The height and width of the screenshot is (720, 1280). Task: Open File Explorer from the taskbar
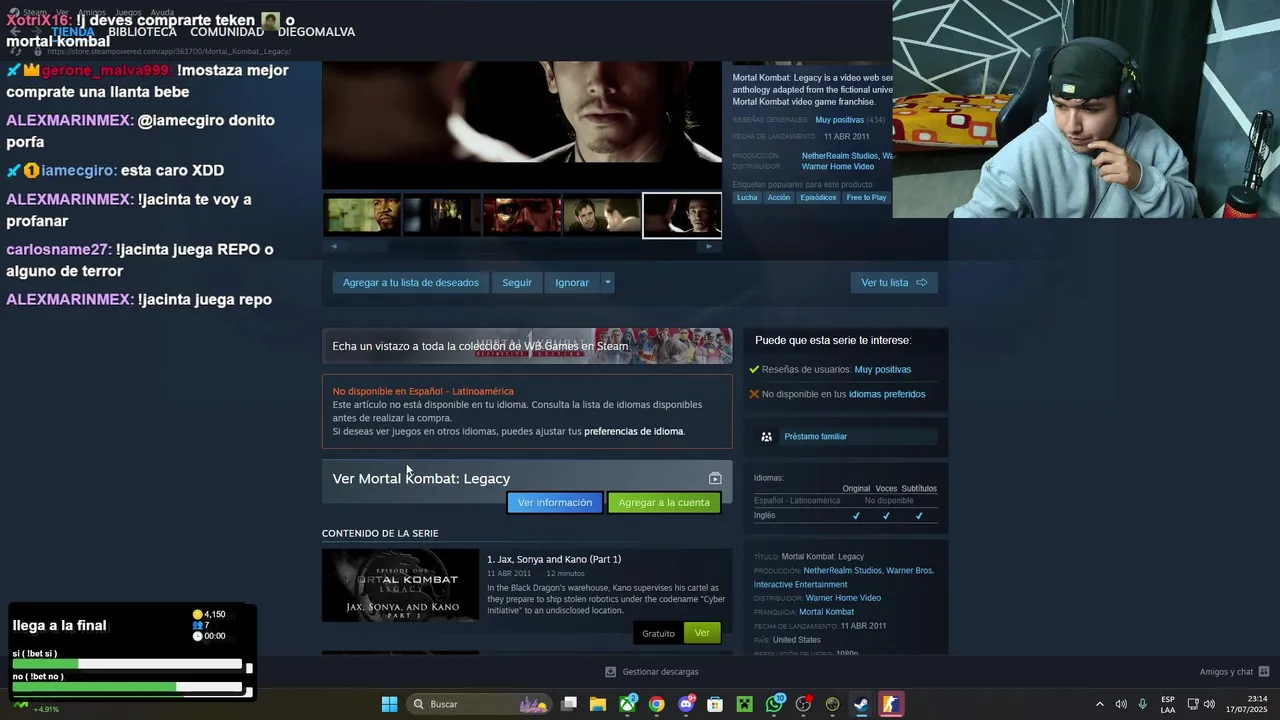click(x=598, y=704)
